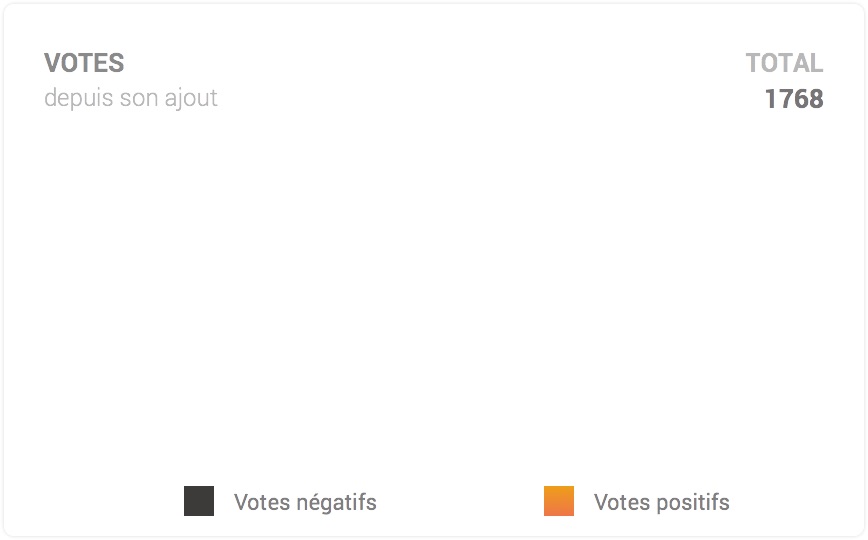Hide negative votes using the dark grey swatch
The width and height of the screenshot is (868, 540).
(199, 501)
